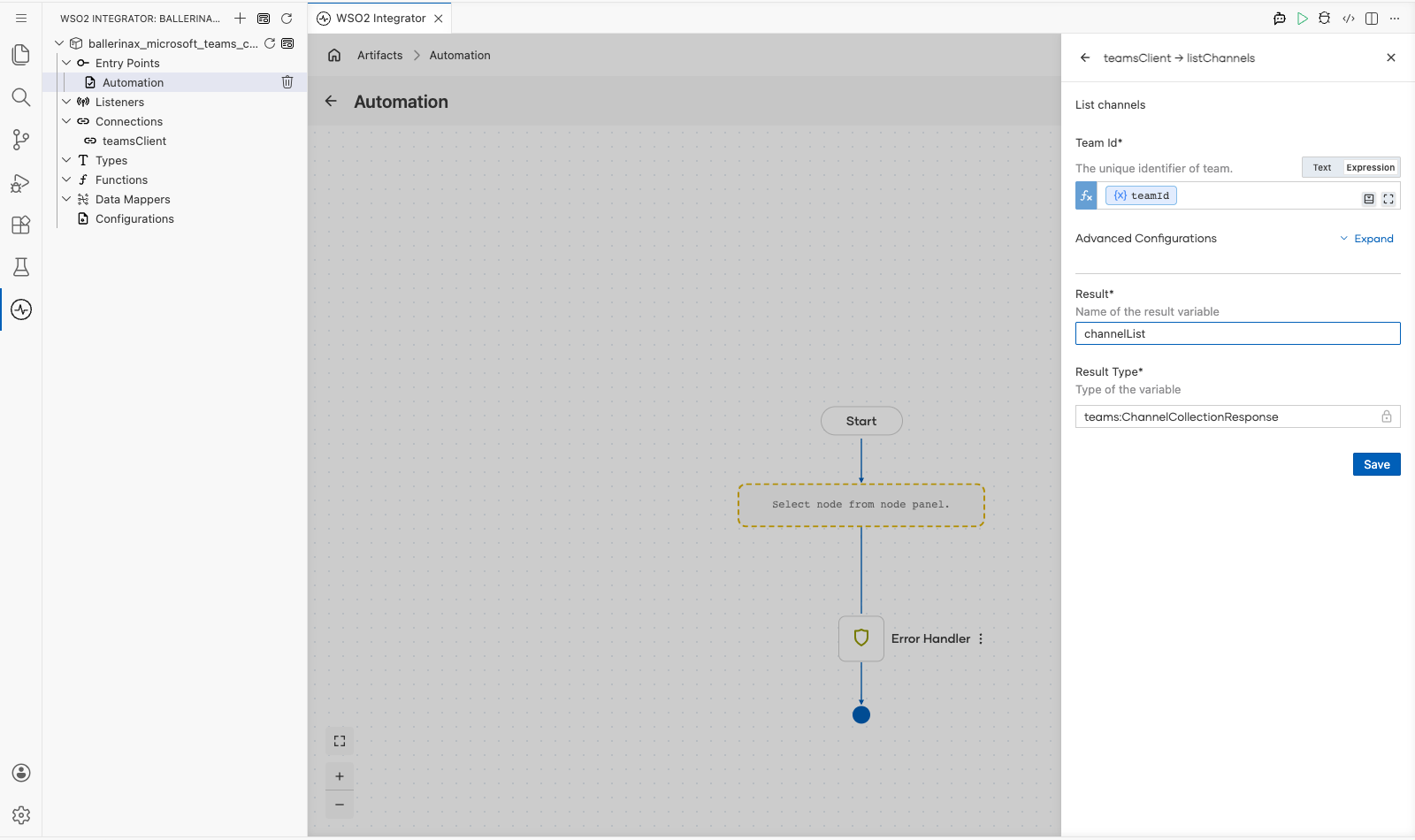Open the Explorer view icon
The height and width of the screenshot is (840, 1415).
point(21,55)
